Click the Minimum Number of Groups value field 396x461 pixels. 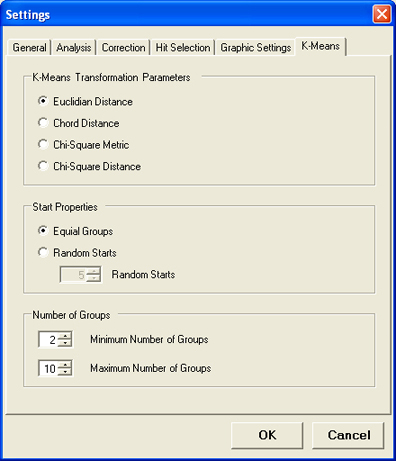tap(49, 340)
